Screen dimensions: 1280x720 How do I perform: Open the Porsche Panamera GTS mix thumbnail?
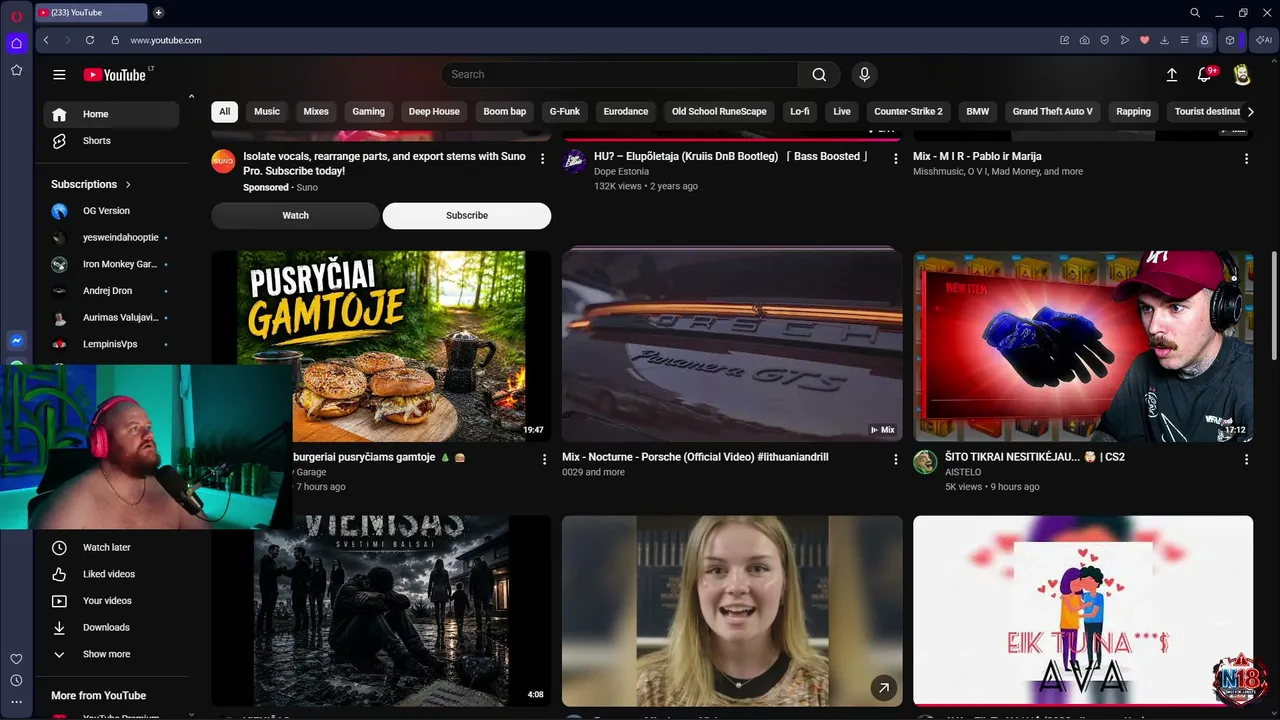coord(732,346)
